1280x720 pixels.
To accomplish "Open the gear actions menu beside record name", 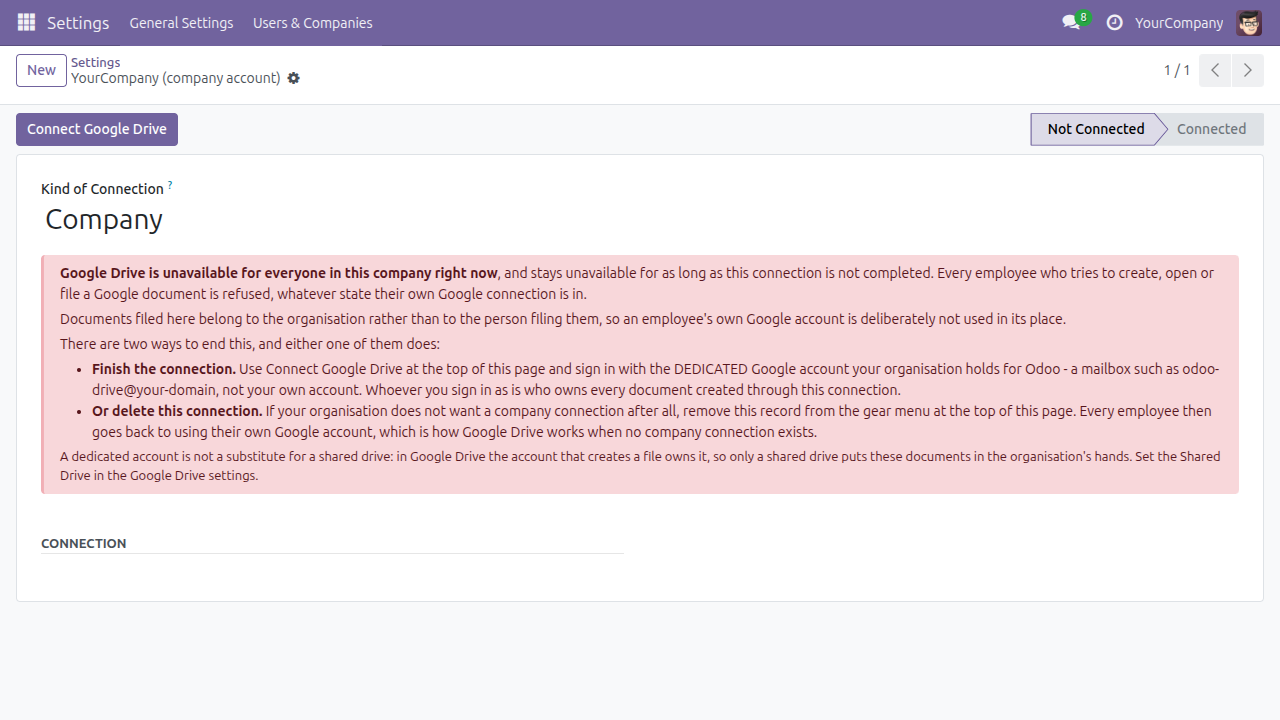I will 293,78.
